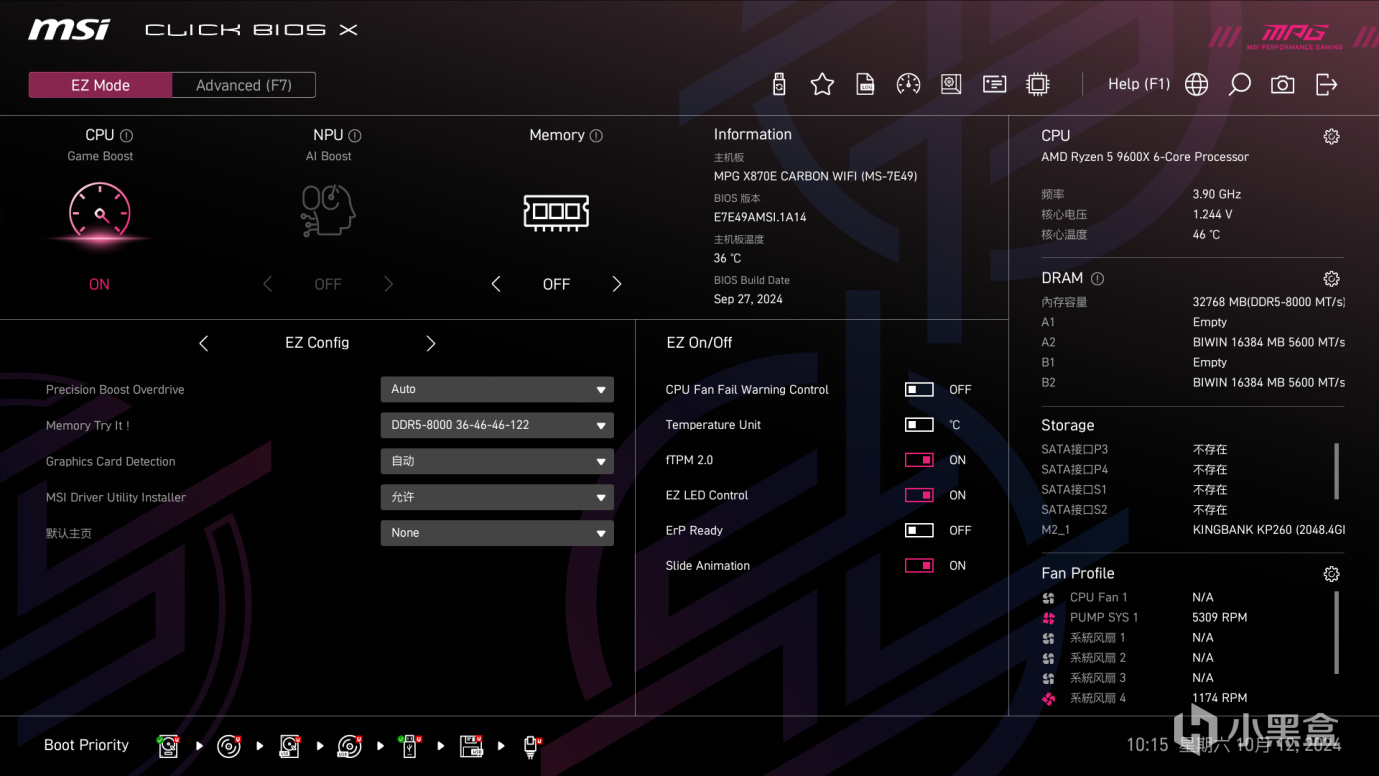Click the PUMP SYS 1 5309 RPM value
Screen dimensions: 1379x776
tap(1219, 618)
